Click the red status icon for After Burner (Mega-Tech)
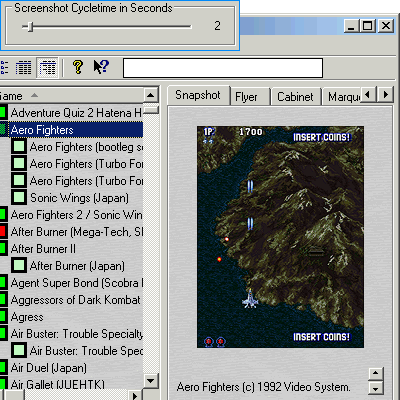Screen dimensions: 400x400 pyautogui.click(x=3, y=231)
